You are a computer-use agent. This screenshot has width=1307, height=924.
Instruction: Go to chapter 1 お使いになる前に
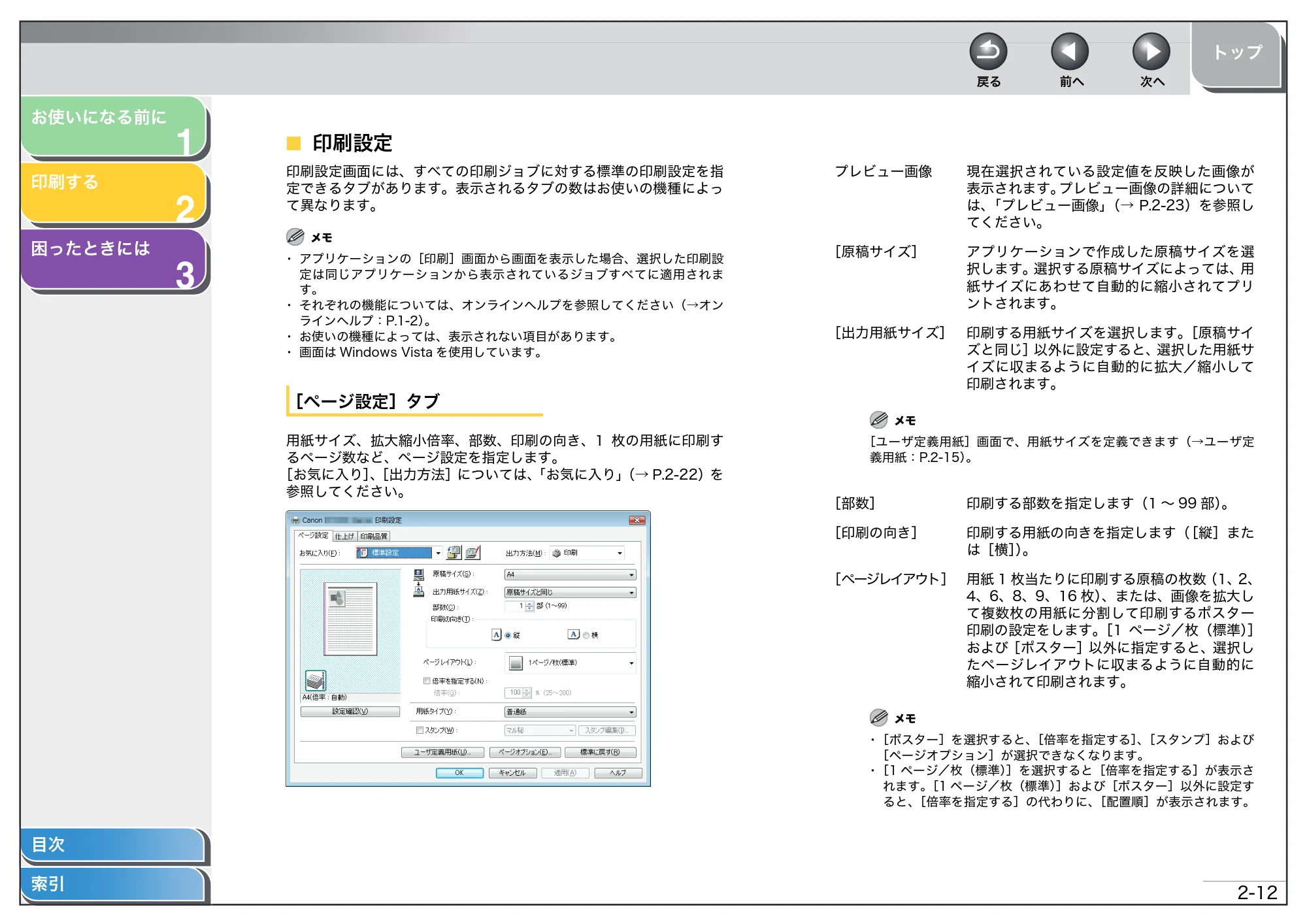click(x=114, y=127)
